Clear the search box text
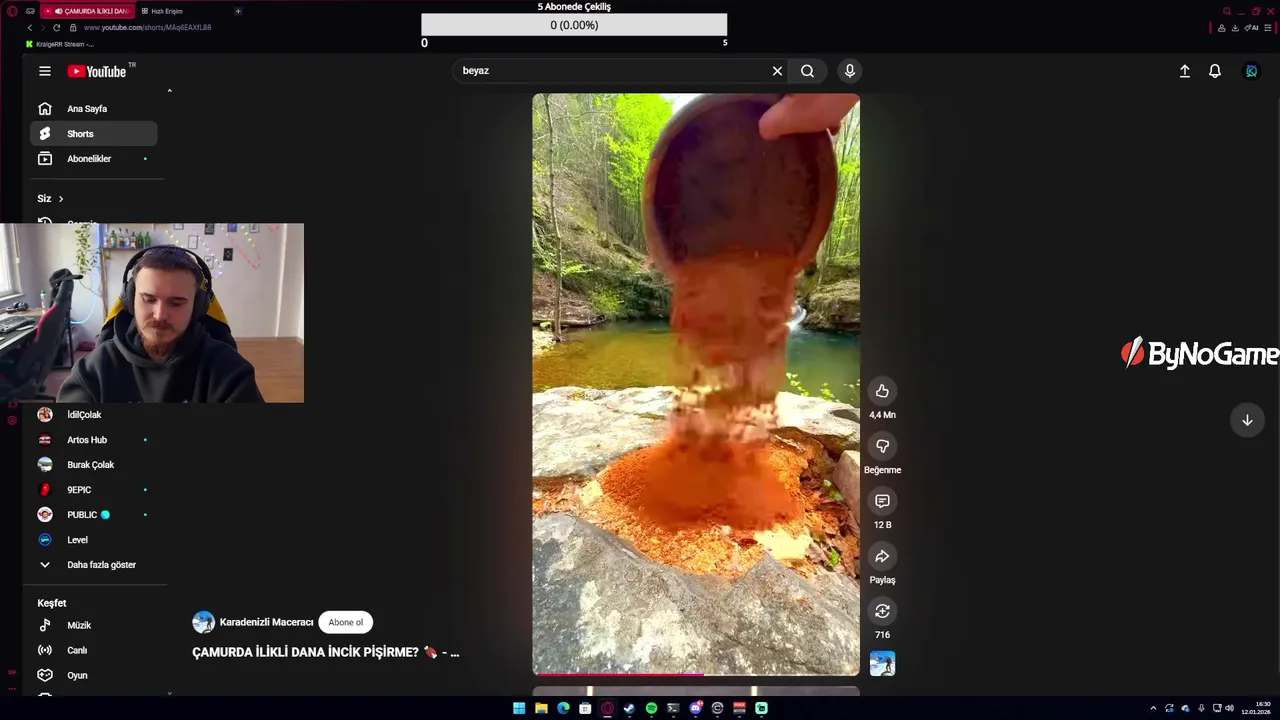Viewport: 1280px width, 720px height. [777, 71]
